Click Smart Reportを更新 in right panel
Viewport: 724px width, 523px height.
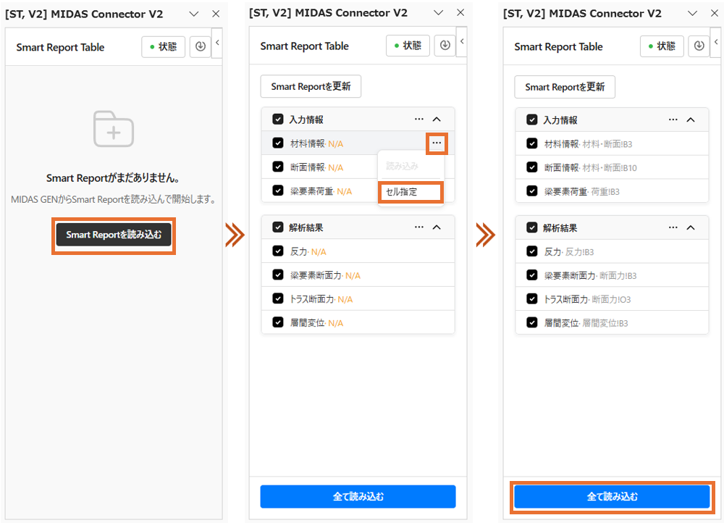coord(565,87)
